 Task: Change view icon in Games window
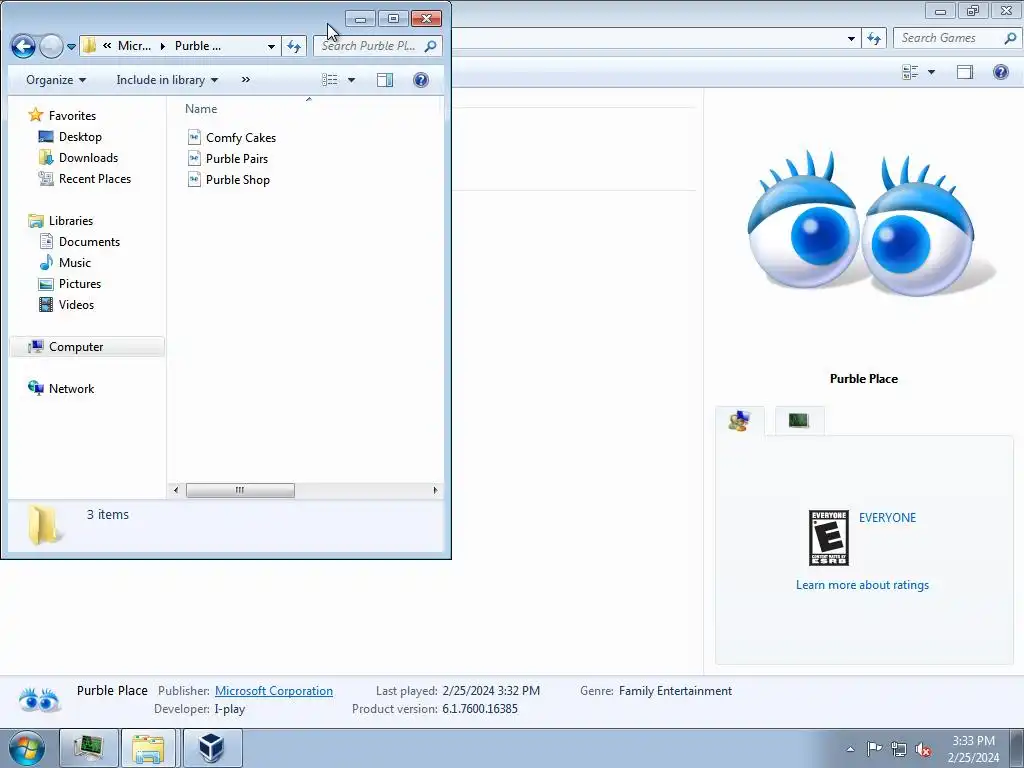[x=910, y=72]
